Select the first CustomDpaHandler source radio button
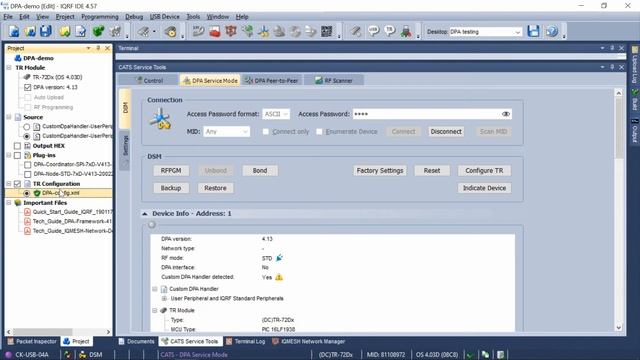Image resolution: width=640 pixels, height=360 pixels. coord(27,127)
